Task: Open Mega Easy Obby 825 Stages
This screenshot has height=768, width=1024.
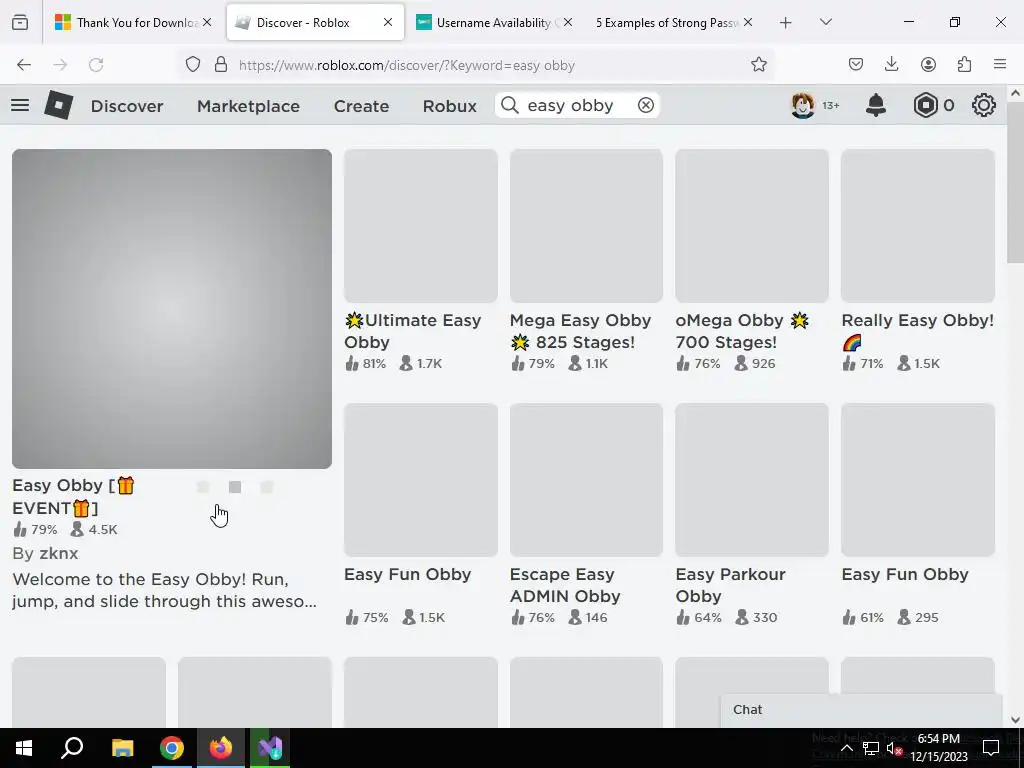Action: point(581,331)
